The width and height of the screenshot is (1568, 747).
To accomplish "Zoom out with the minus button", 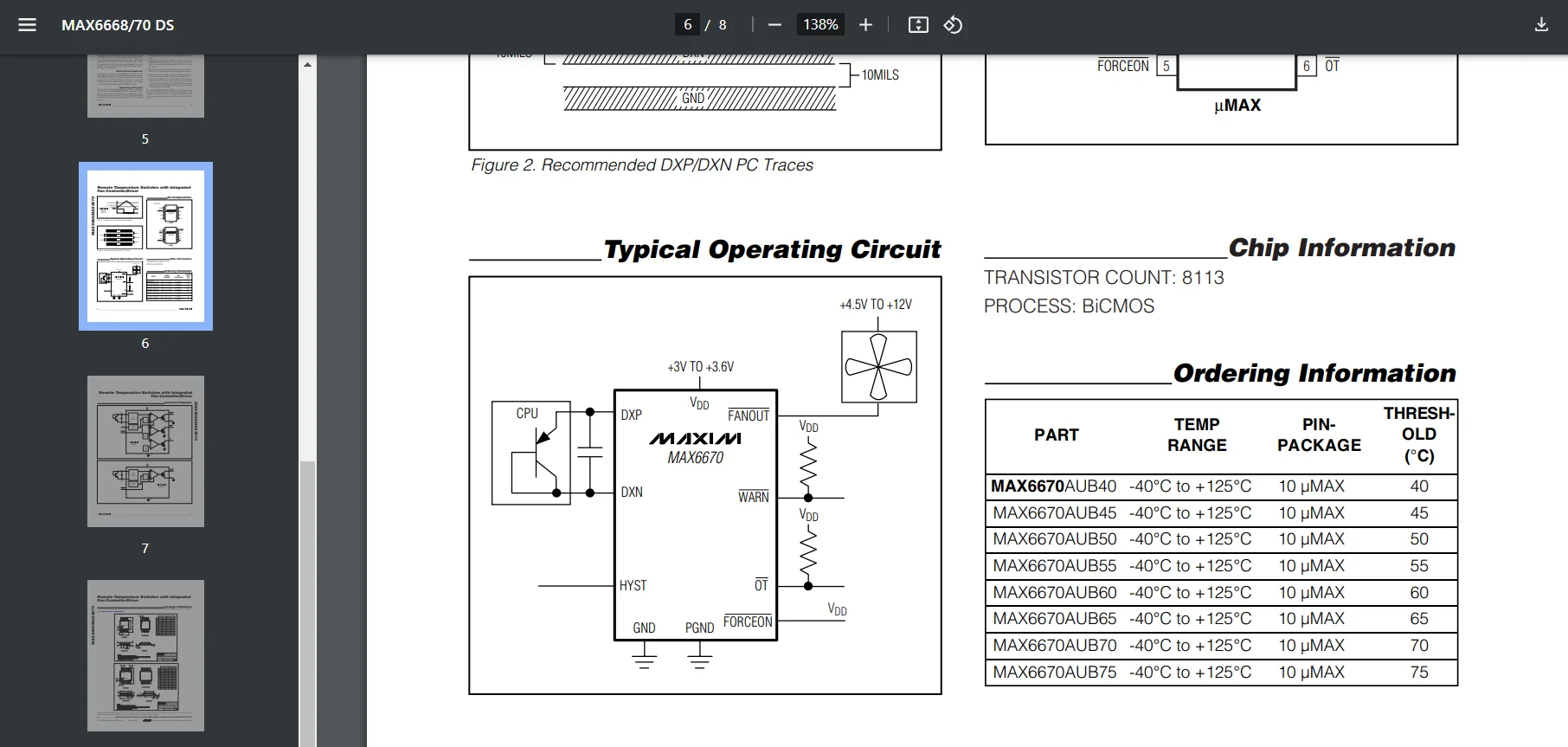I will click(x=774, y=25).
